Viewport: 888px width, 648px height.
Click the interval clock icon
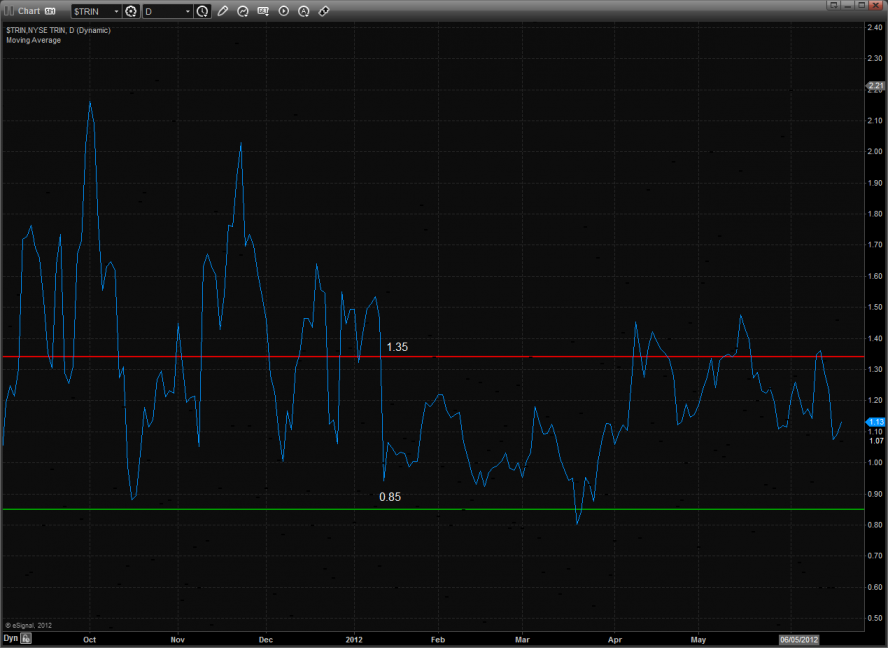[203, 11]
